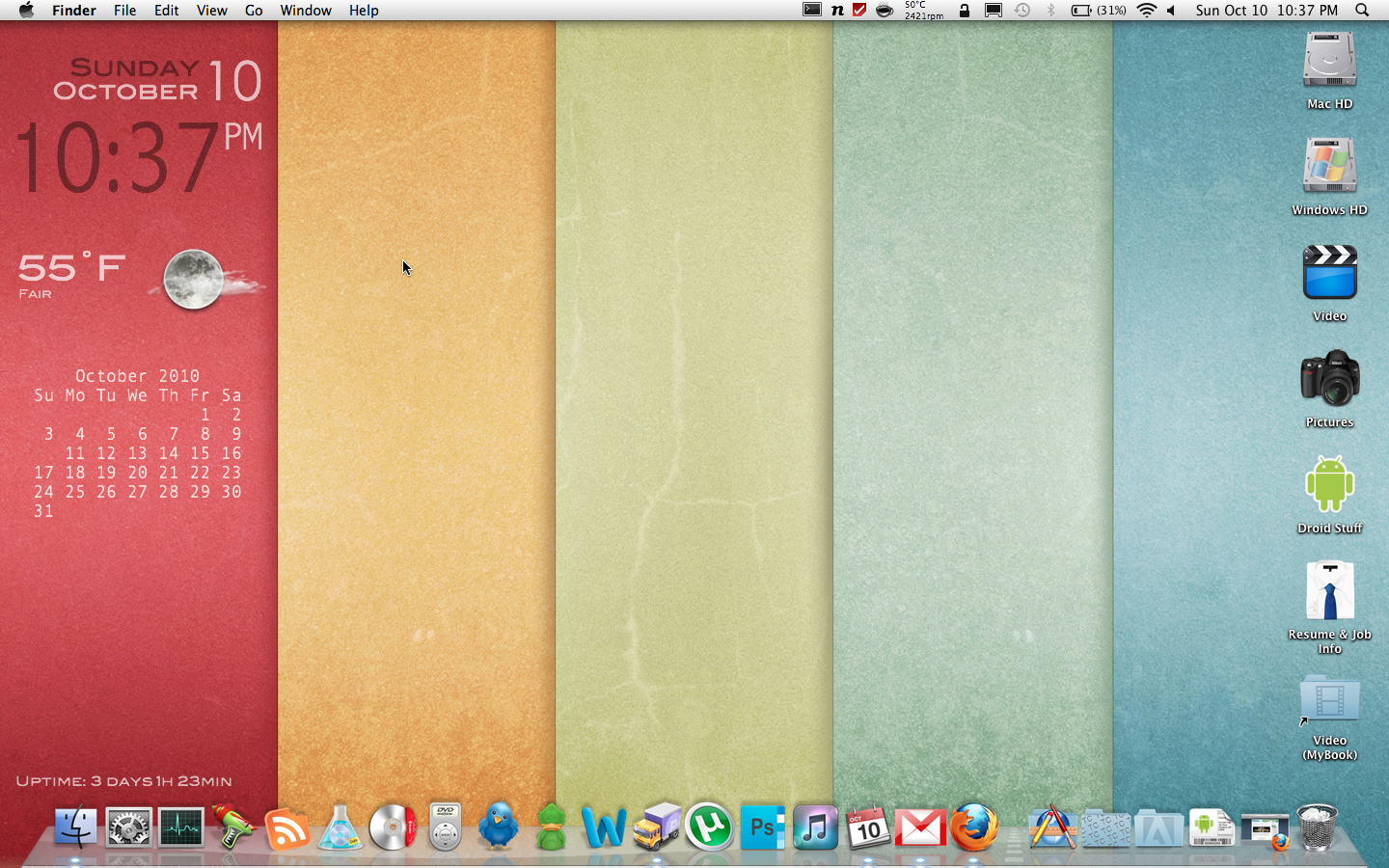
Task: Open System Preferences gear icon
Action: point(128,827)
